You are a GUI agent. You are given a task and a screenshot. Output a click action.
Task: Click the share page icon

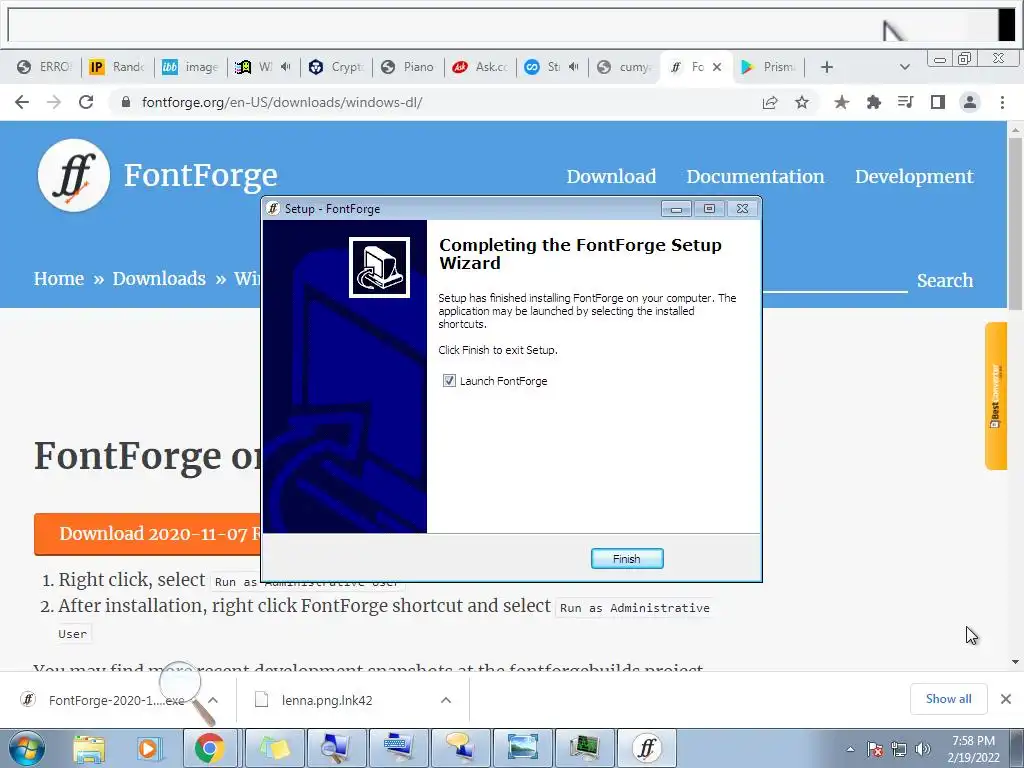tap(770, 103)
